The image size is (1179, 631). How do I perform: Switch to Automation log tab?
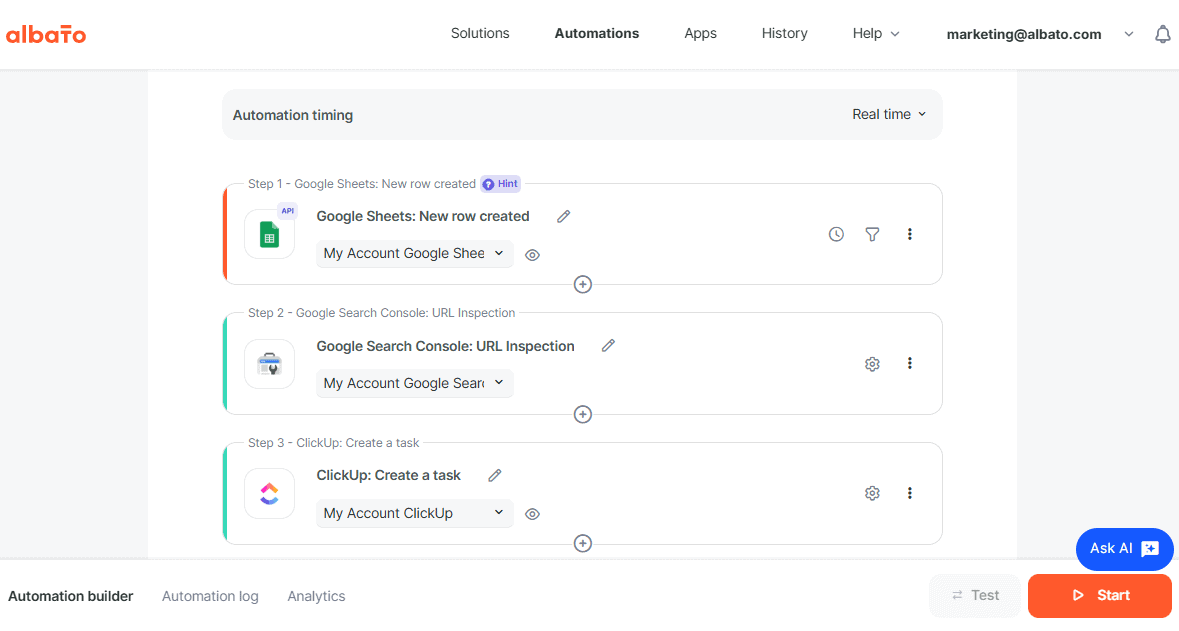click(210, 596)
